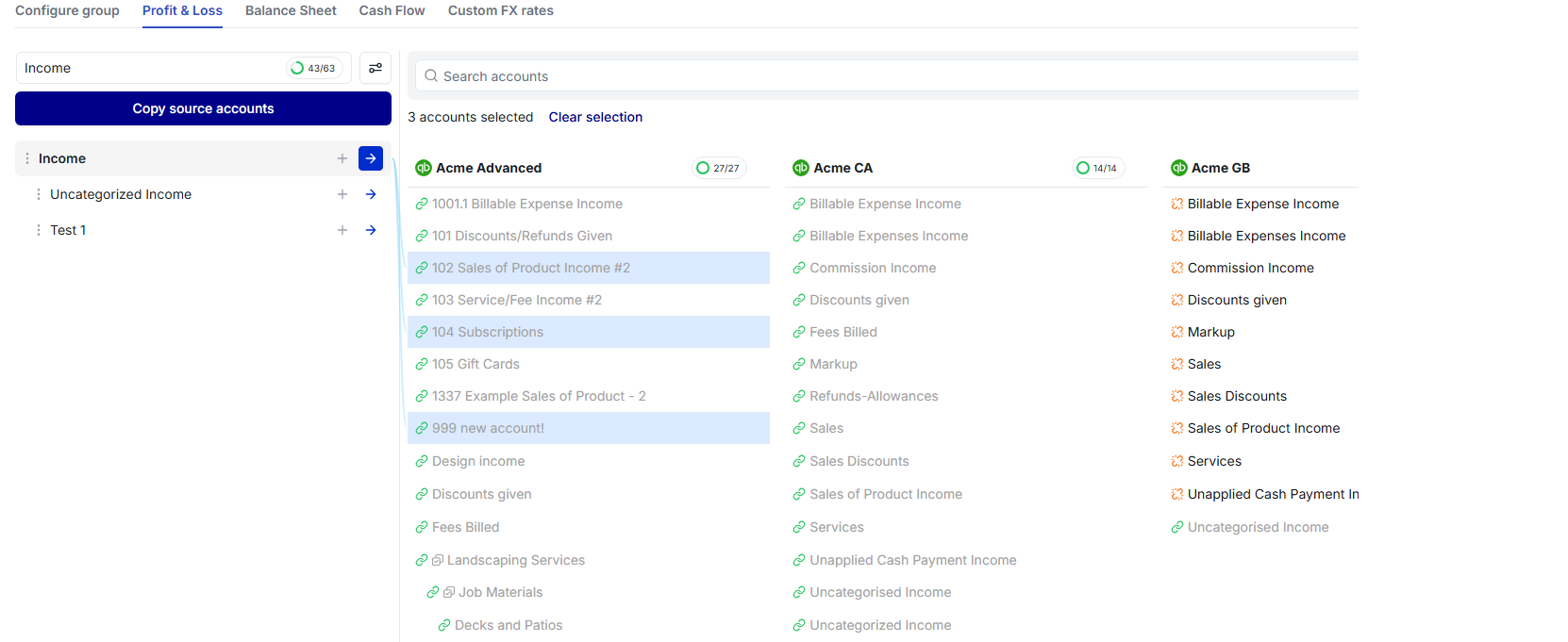
Task: Go to Custom FX rates tab
Action: click(x=501, y=10)
